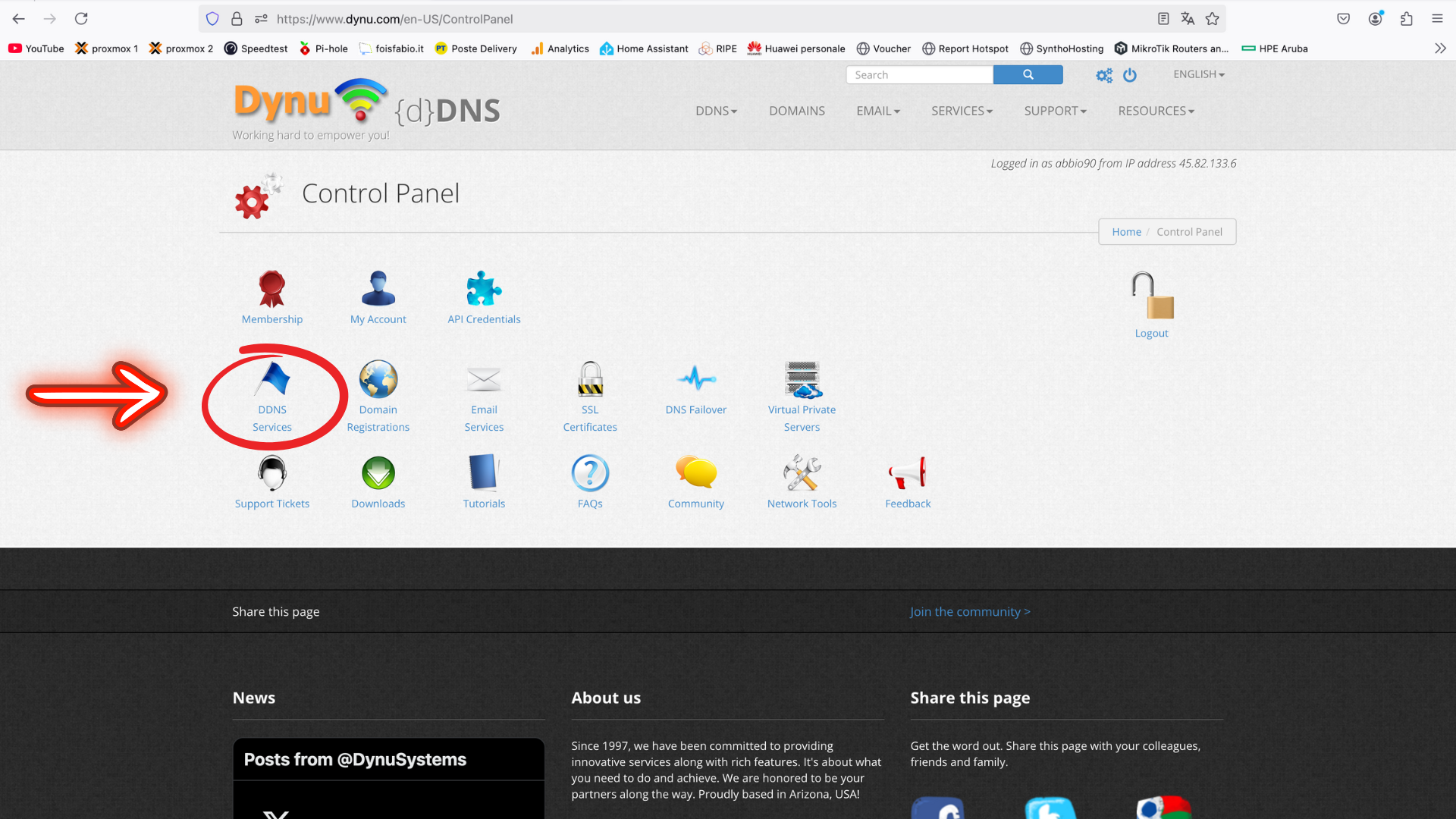Open Feedback megaphone icon
The image size is (1456, 819).
(x=908, y=472)
